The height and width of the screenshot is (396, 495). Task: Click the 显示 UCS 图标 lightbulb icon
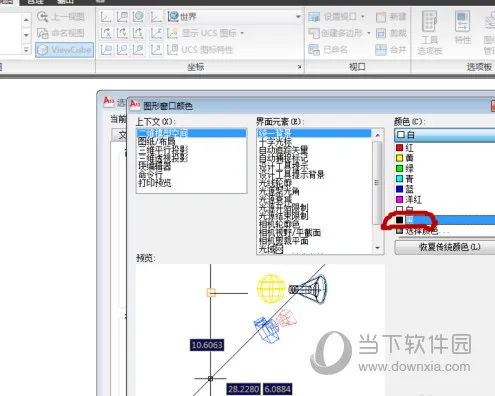pyautogui.click(x=173, y=33)
